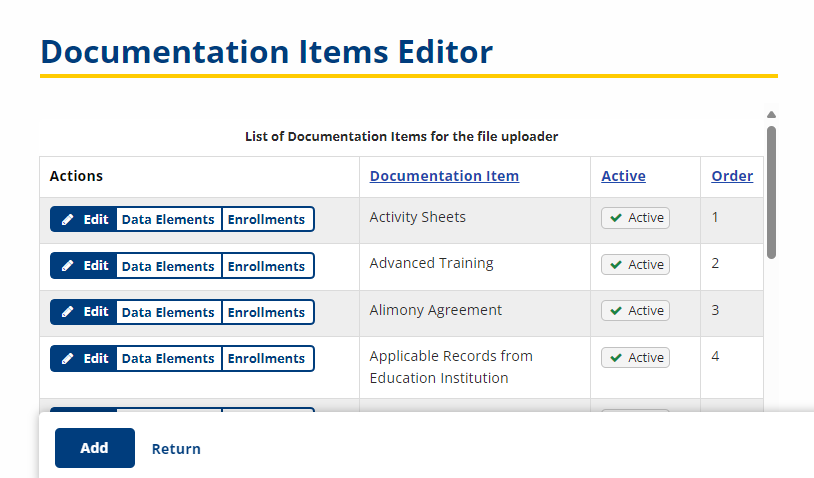Open Data Elements for Advanced Training

pyautogui.click(x=168, y=266)
